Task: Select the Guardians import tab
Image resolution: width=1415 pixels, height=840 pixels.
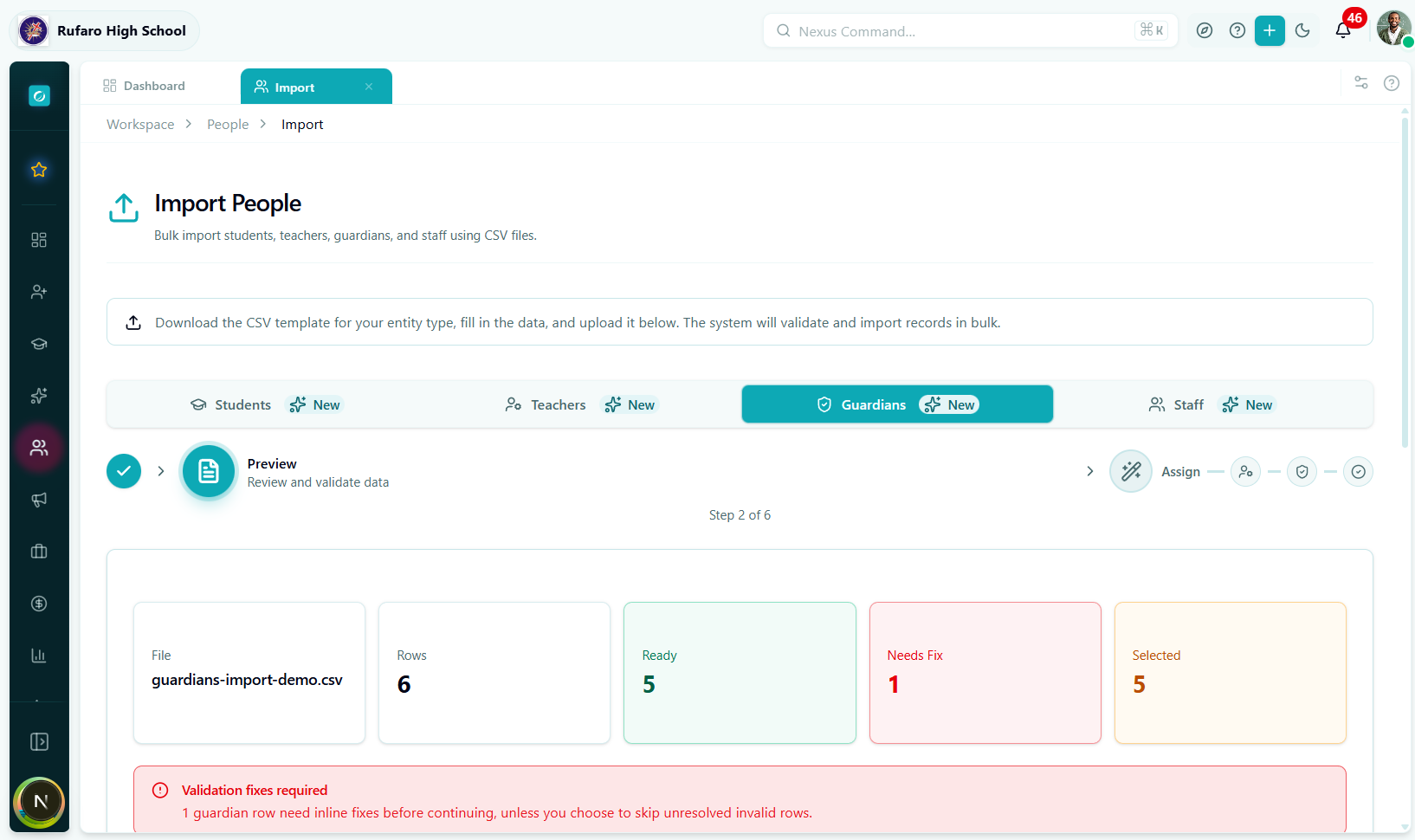Action: coord(897,404)
